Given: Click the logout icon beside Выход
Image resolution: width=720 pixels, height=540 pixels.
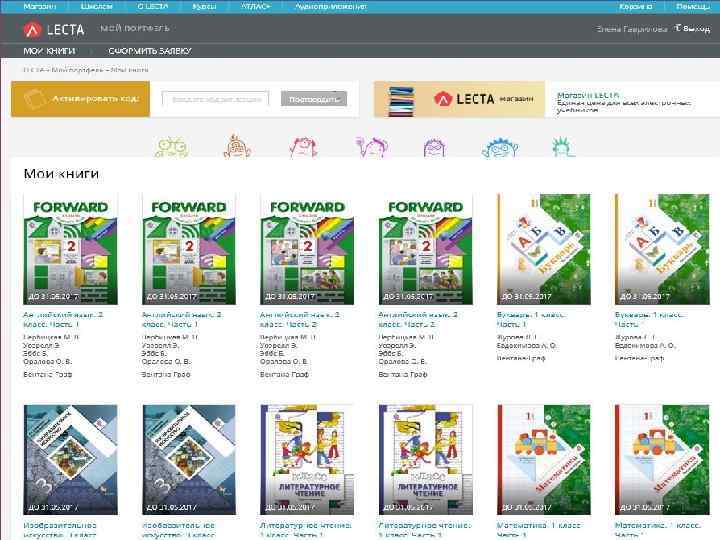Looking at the screenshot, I should coord(677,28).
